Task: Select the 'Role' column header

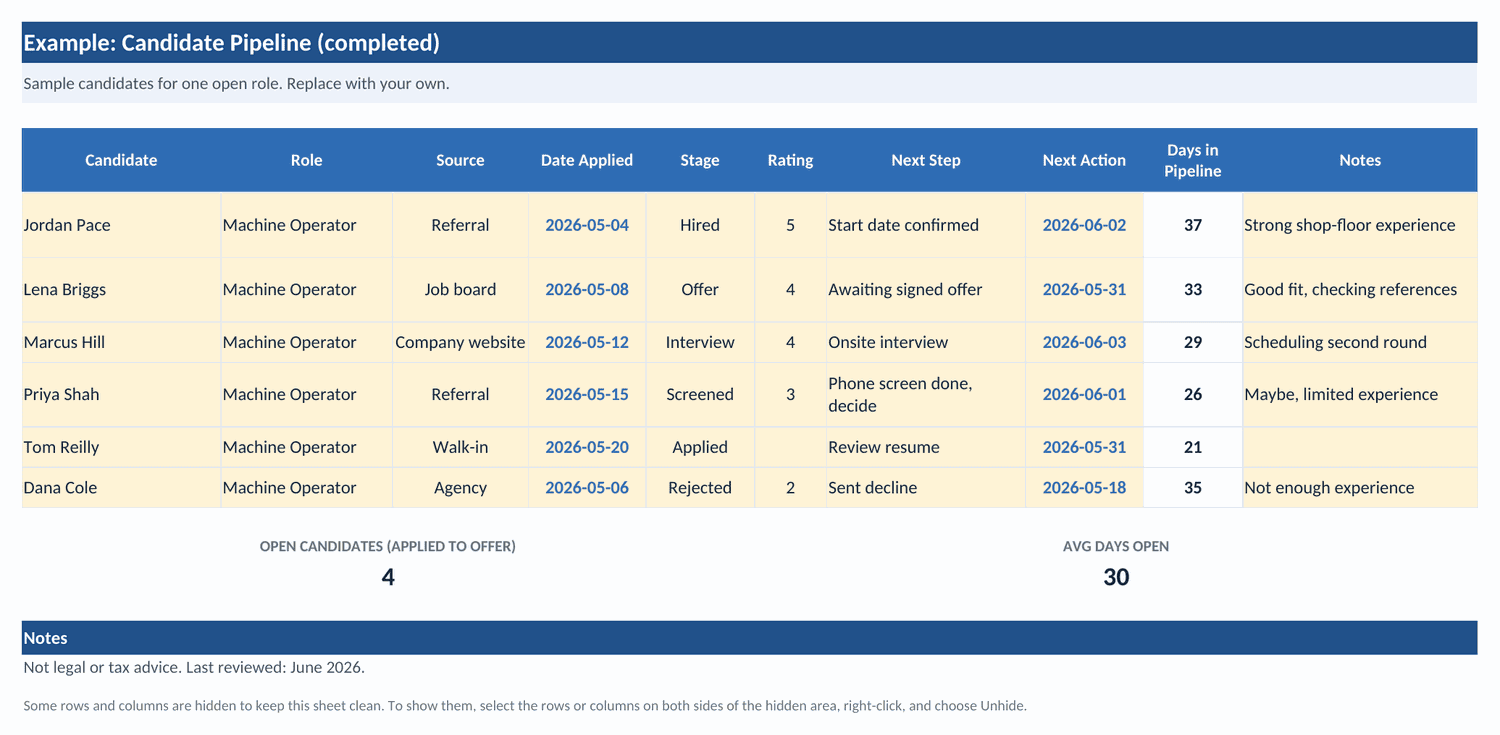Action: [307, 160]
